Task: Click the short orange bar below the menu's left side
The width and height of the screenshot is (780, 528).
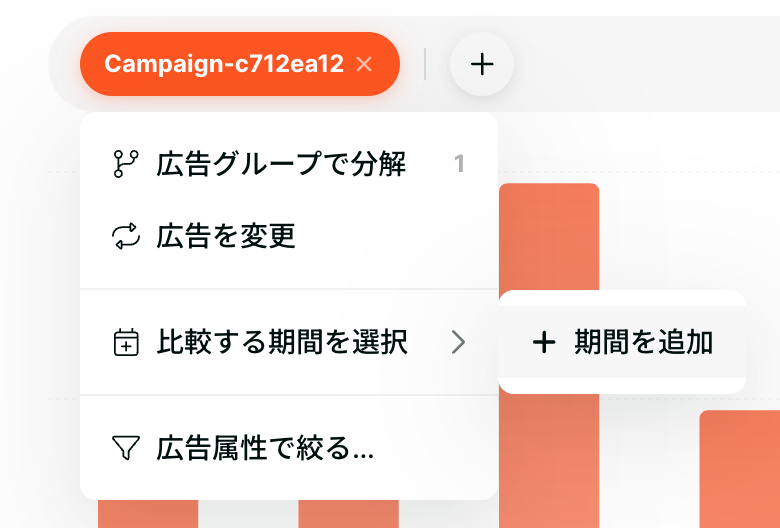Action: [x=148, y=514]
